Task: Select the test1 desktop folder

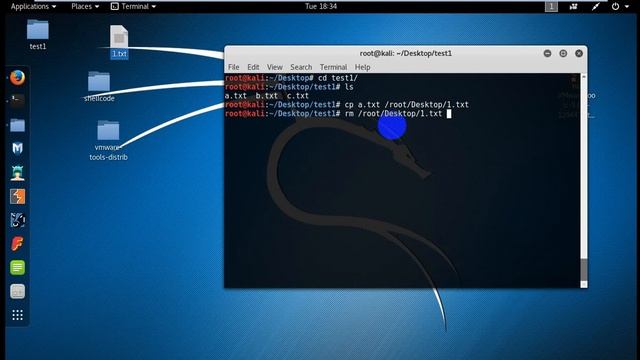Action: coord(38,35)
